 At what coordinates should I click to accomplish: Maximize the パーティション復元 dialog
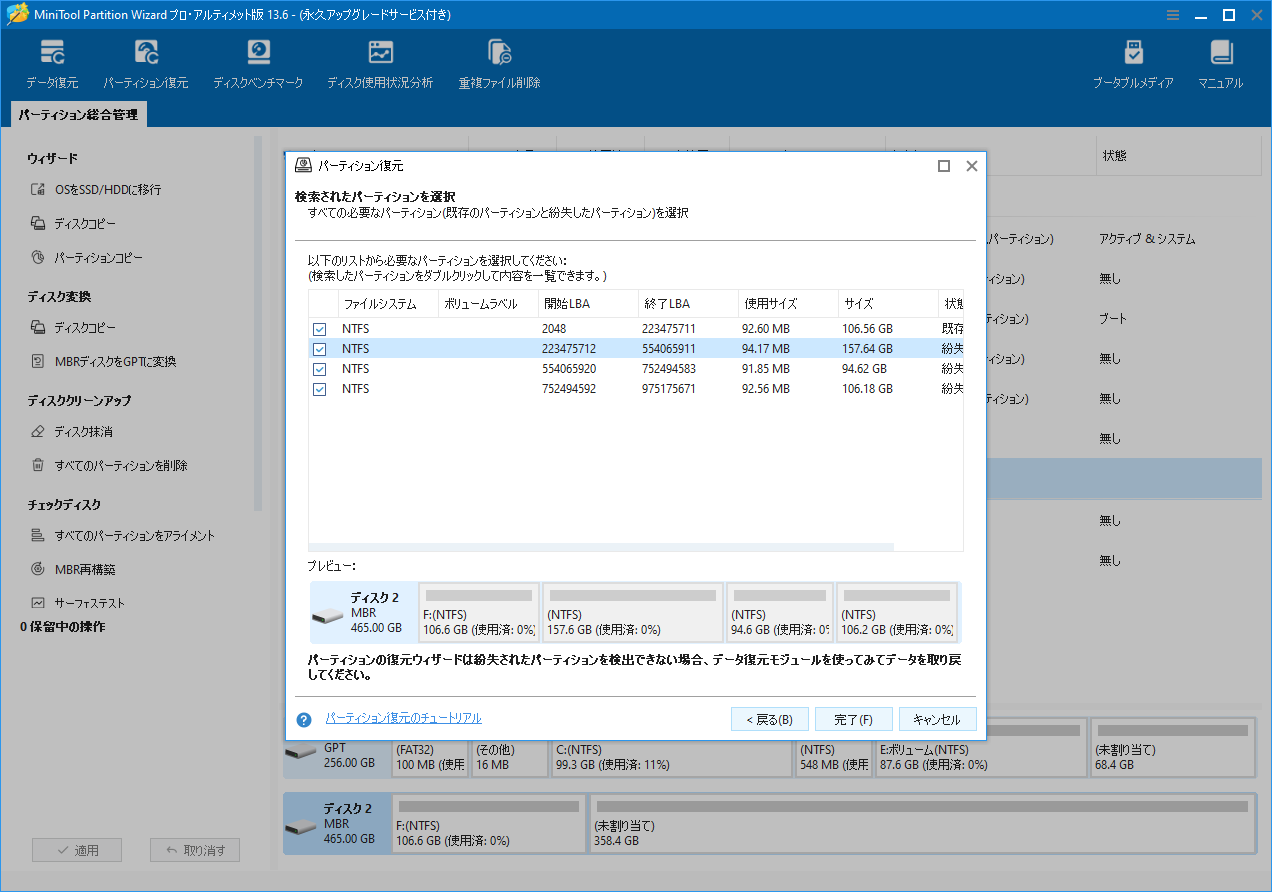coord(943,166)
